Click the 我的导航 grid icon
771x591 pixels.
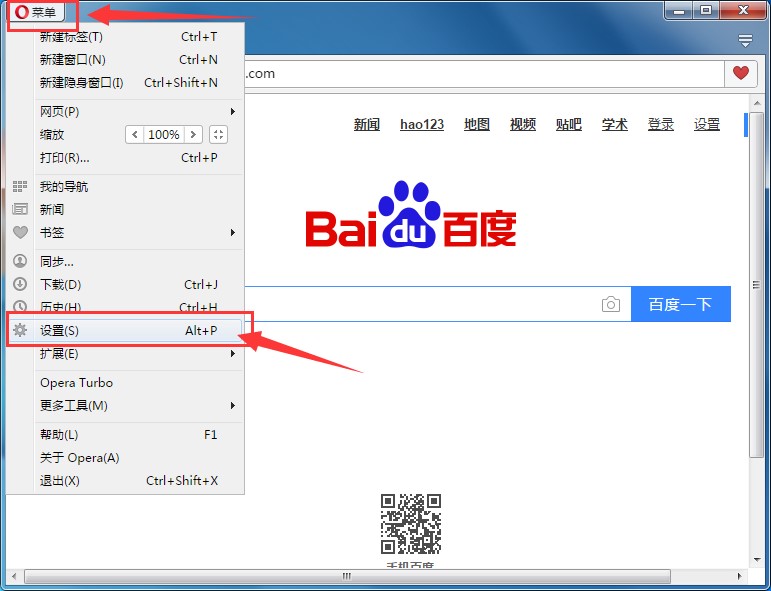20,186
